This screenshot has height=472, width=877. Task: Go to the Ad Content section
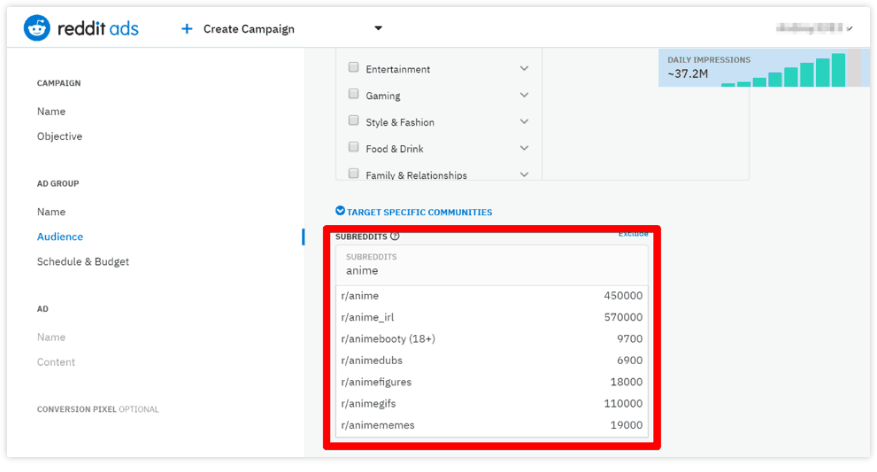click(x=56, y=362)
